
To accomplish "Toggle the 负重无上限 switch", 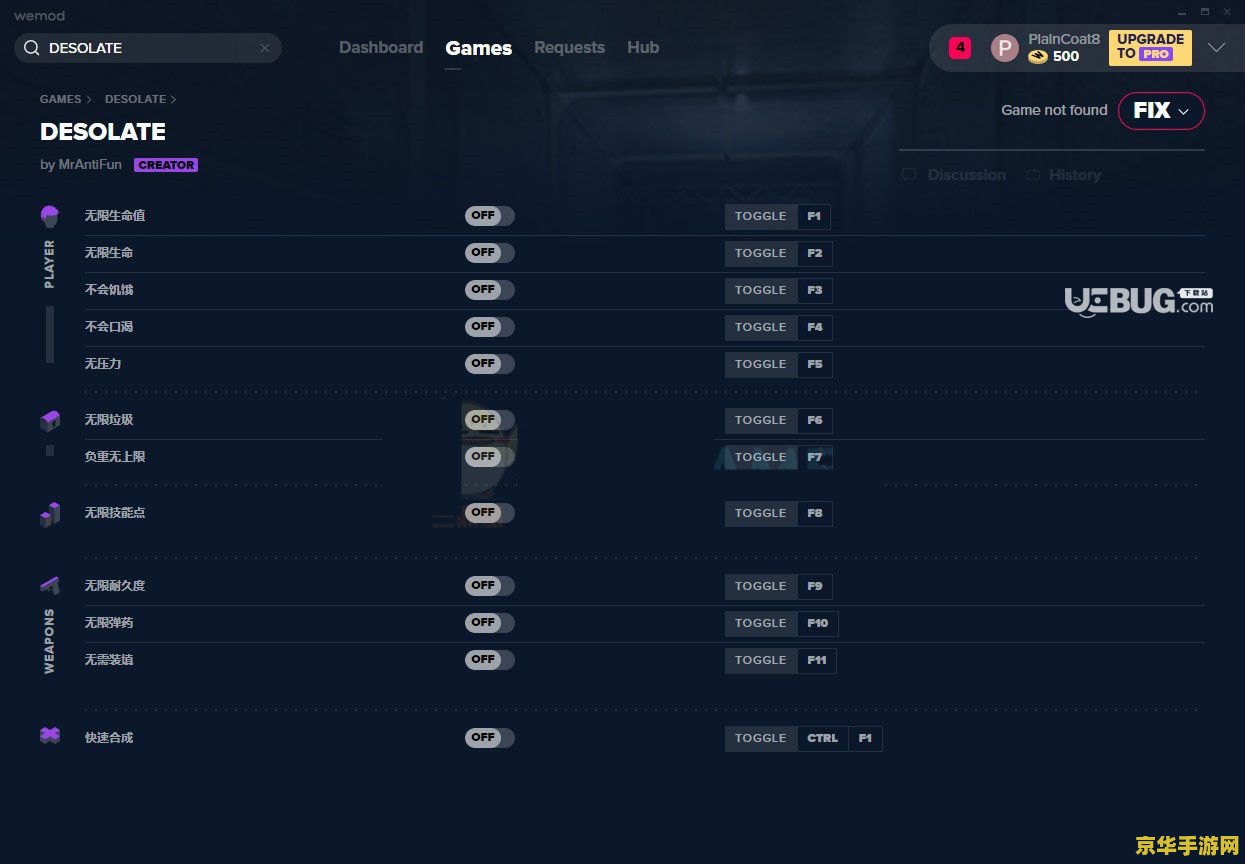I will 490,457.
